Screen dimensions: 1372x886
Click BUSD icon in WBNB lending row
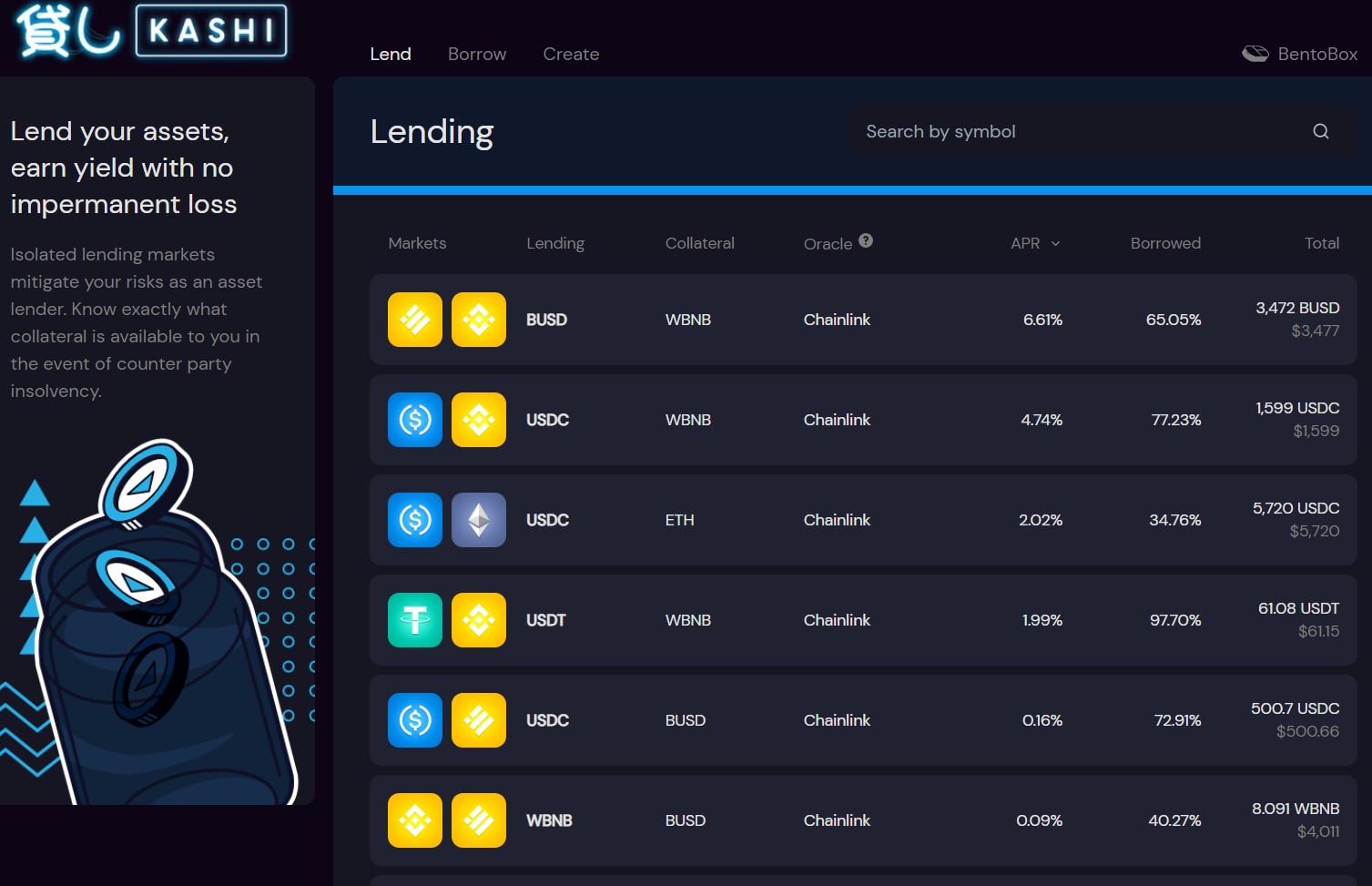click(x=479, y=820)
